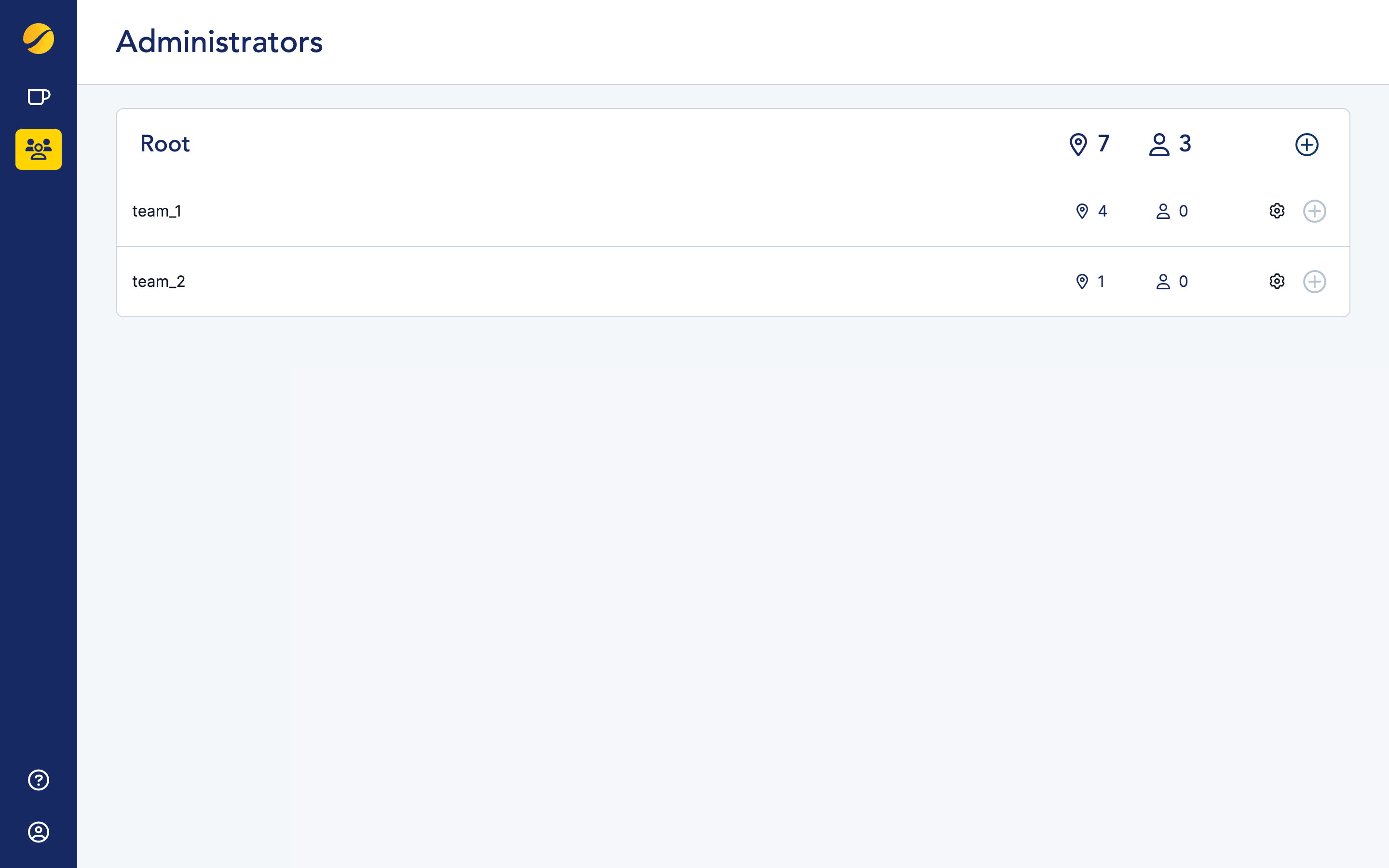Click the plus icon for team_2
The image size is (1389, 868).
click(1314, 281)
